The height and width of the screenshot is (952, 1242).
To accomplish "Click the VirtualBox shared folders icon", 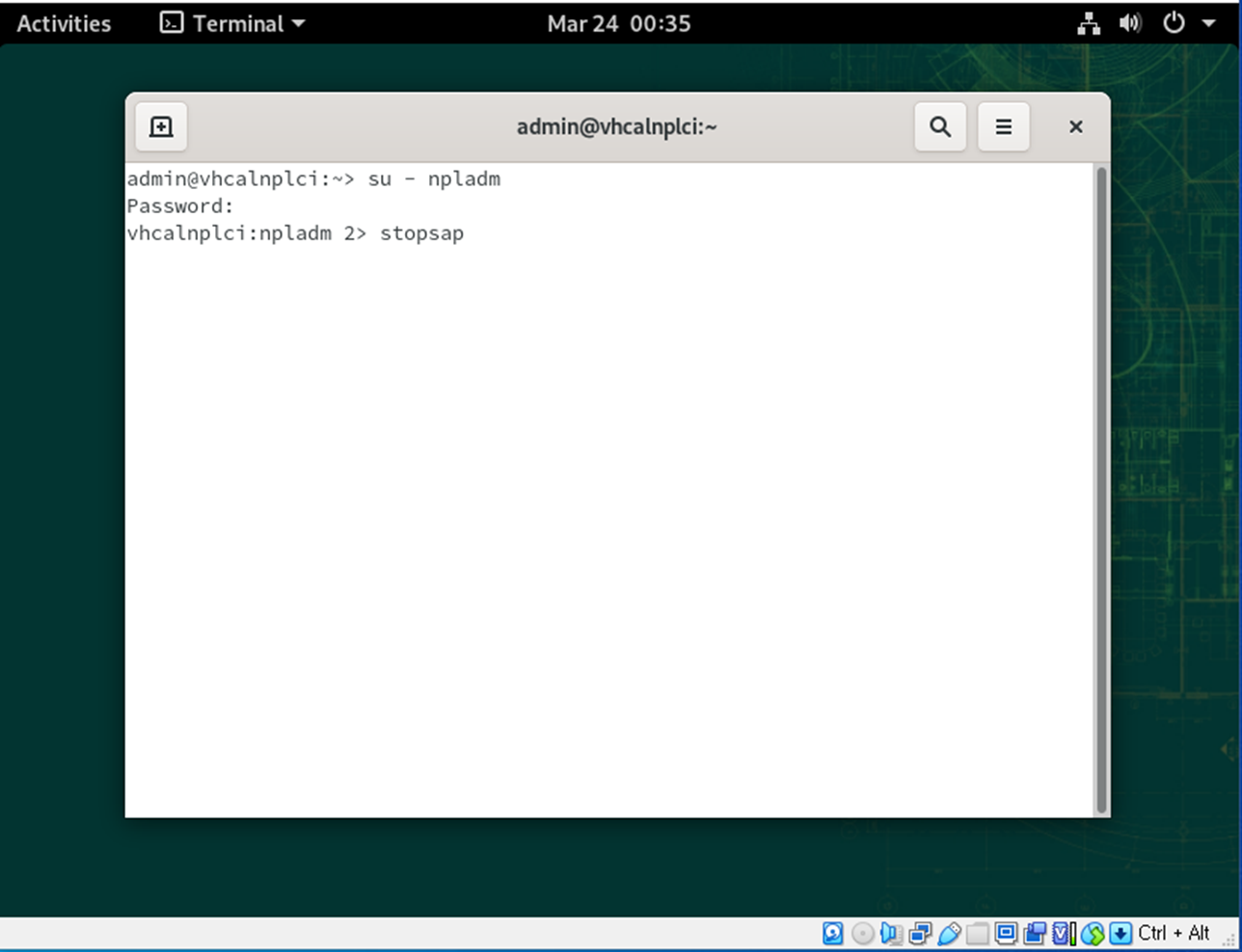I will tap(978, 933).
